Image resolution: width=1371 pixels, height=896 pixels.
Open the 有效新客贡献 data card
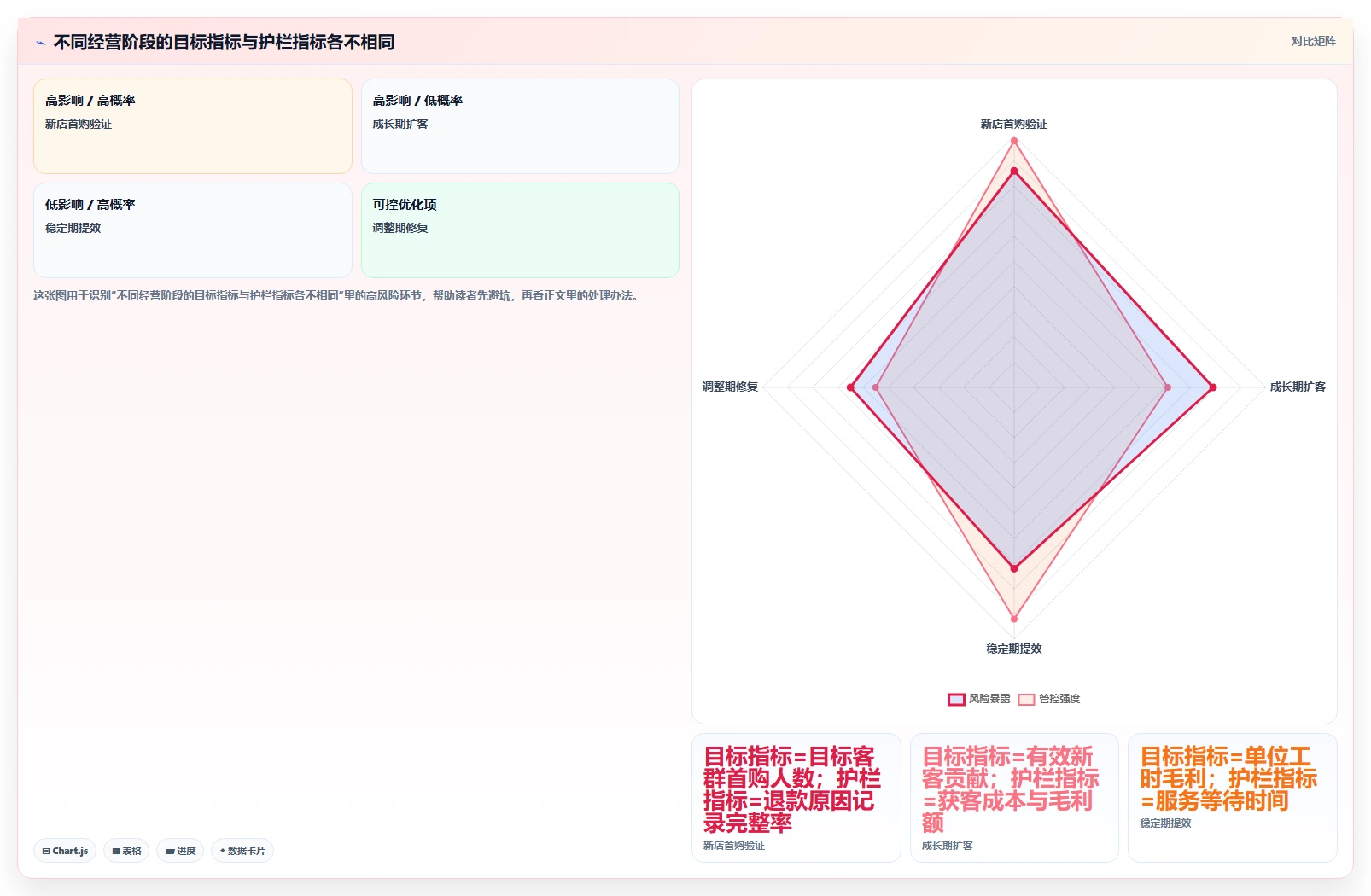tap(1014, 798)
